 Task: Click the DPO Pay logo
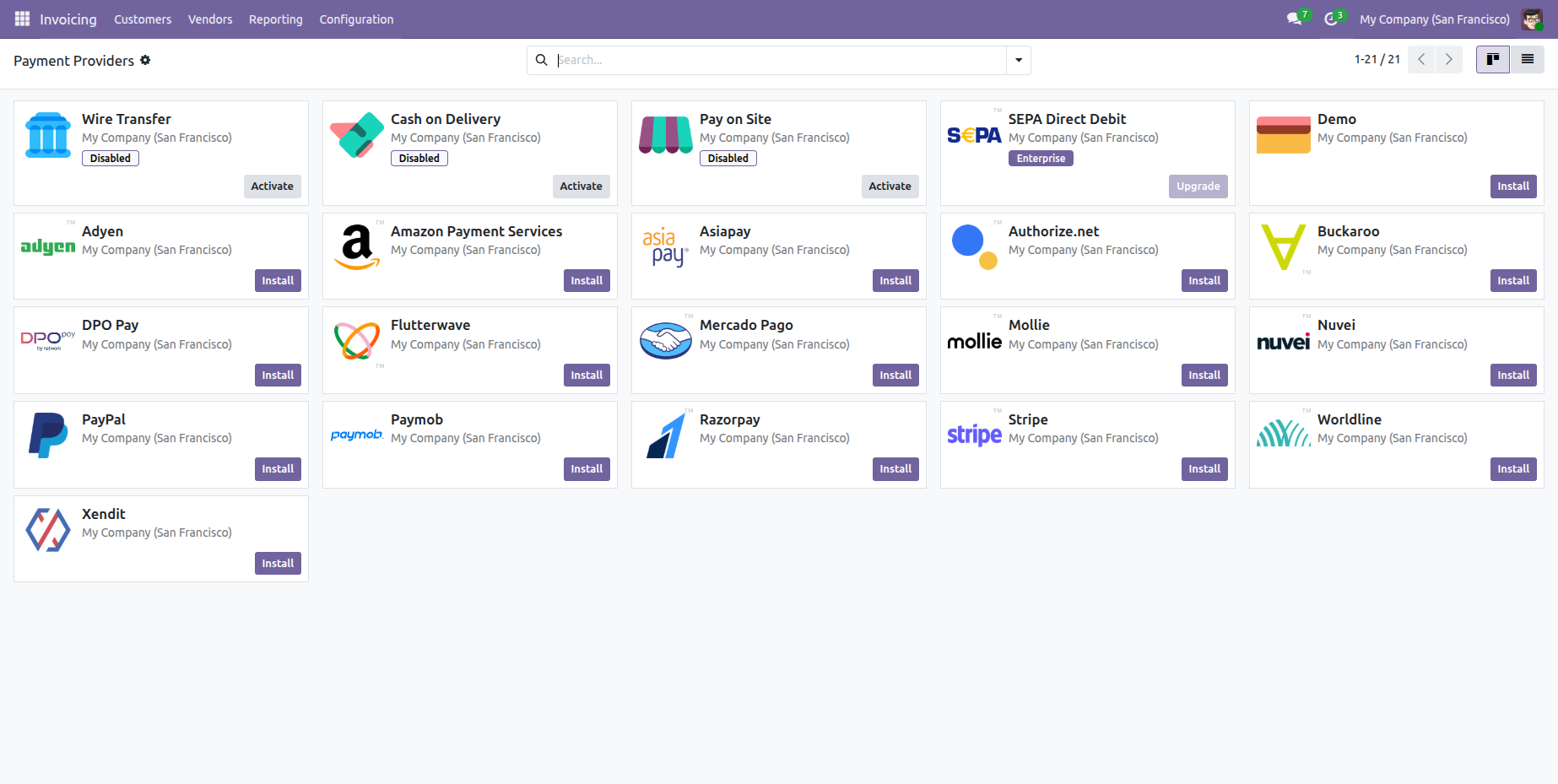48,341
